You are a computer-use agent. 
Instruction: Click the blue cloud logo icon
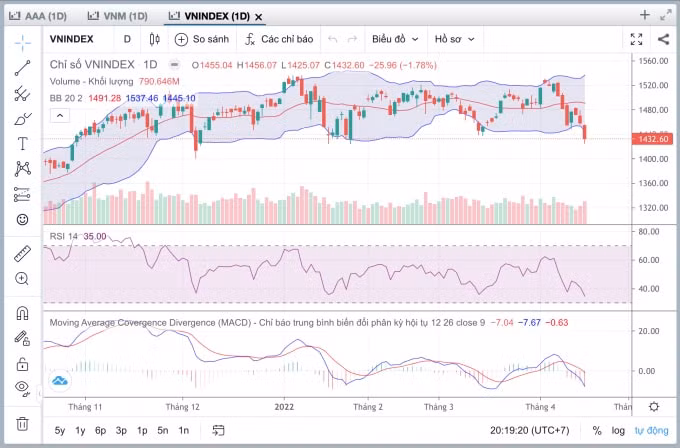pyautogui.click(x=60, y=381)
